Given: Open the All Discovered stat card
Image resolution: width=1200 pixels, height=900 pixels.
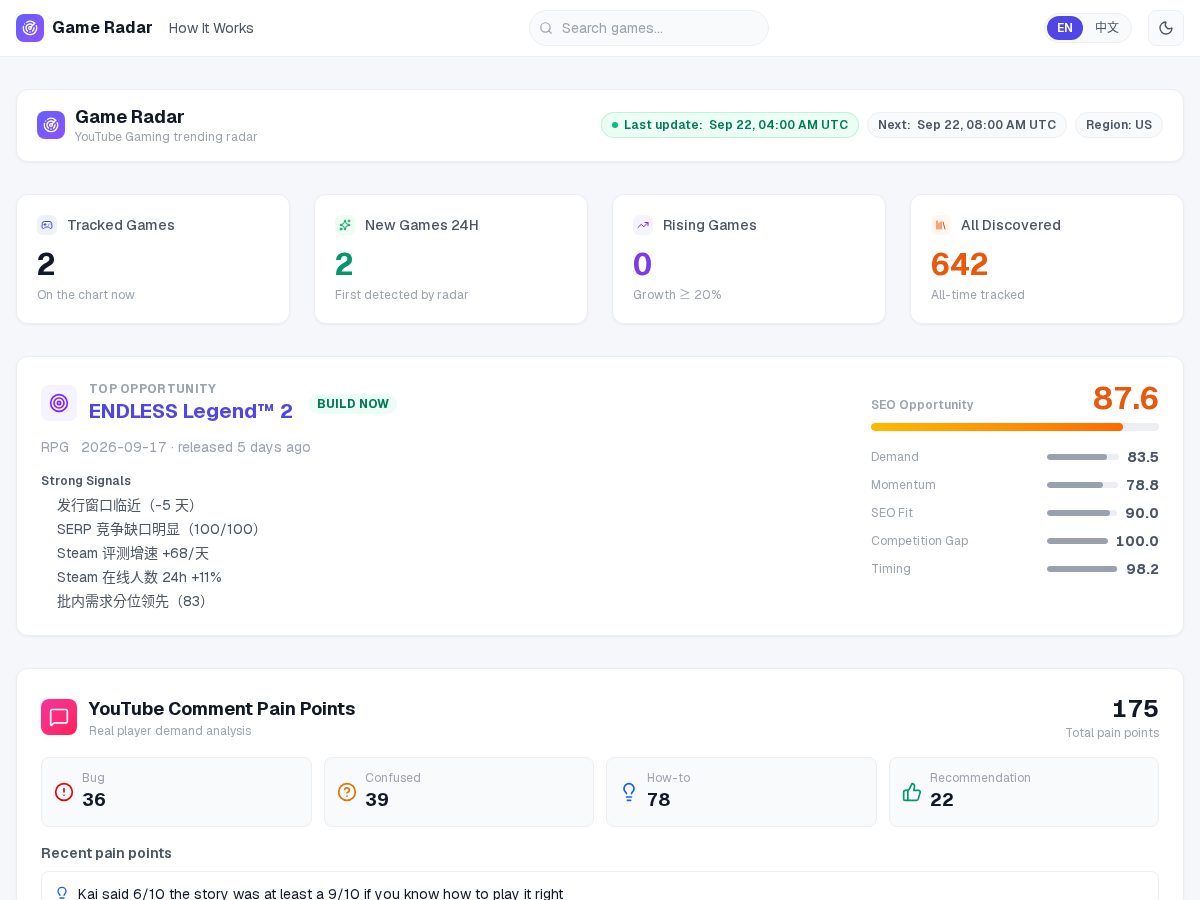Looking at the screenshot, I should [1047, 259].
